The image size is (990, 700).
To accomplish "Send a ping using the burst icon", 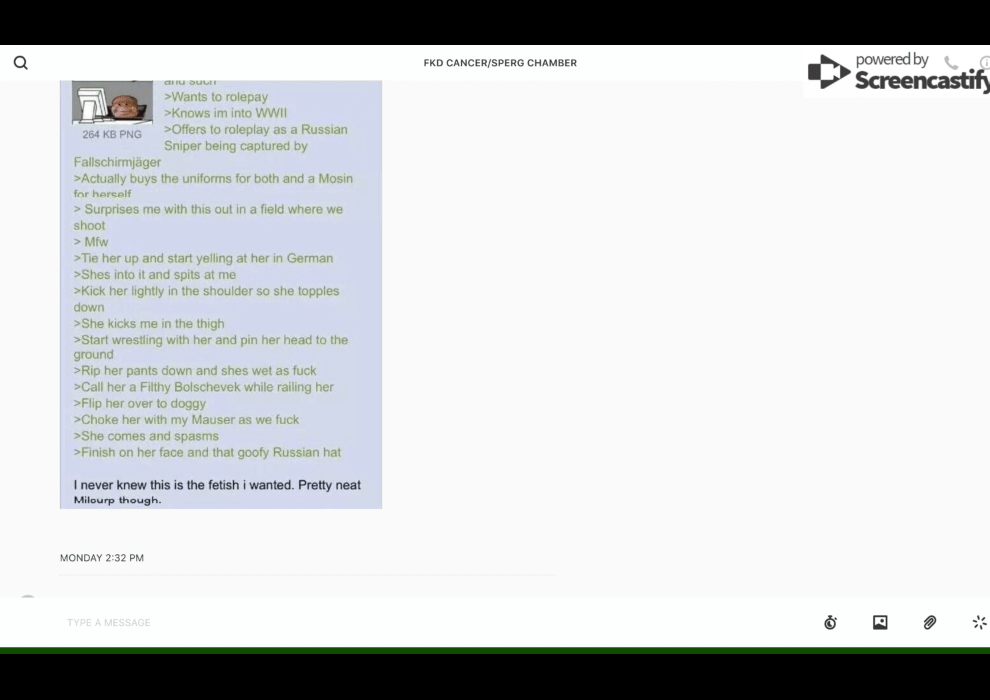I will (979, 623).
